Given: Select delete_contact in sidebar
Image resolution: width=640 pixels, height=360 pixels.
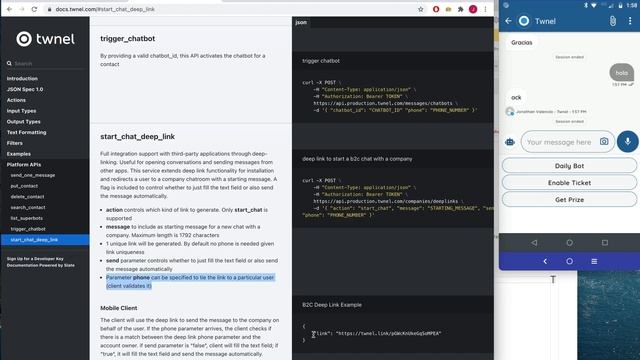Looking at the screenshot, I should click(x=27, y=197).
